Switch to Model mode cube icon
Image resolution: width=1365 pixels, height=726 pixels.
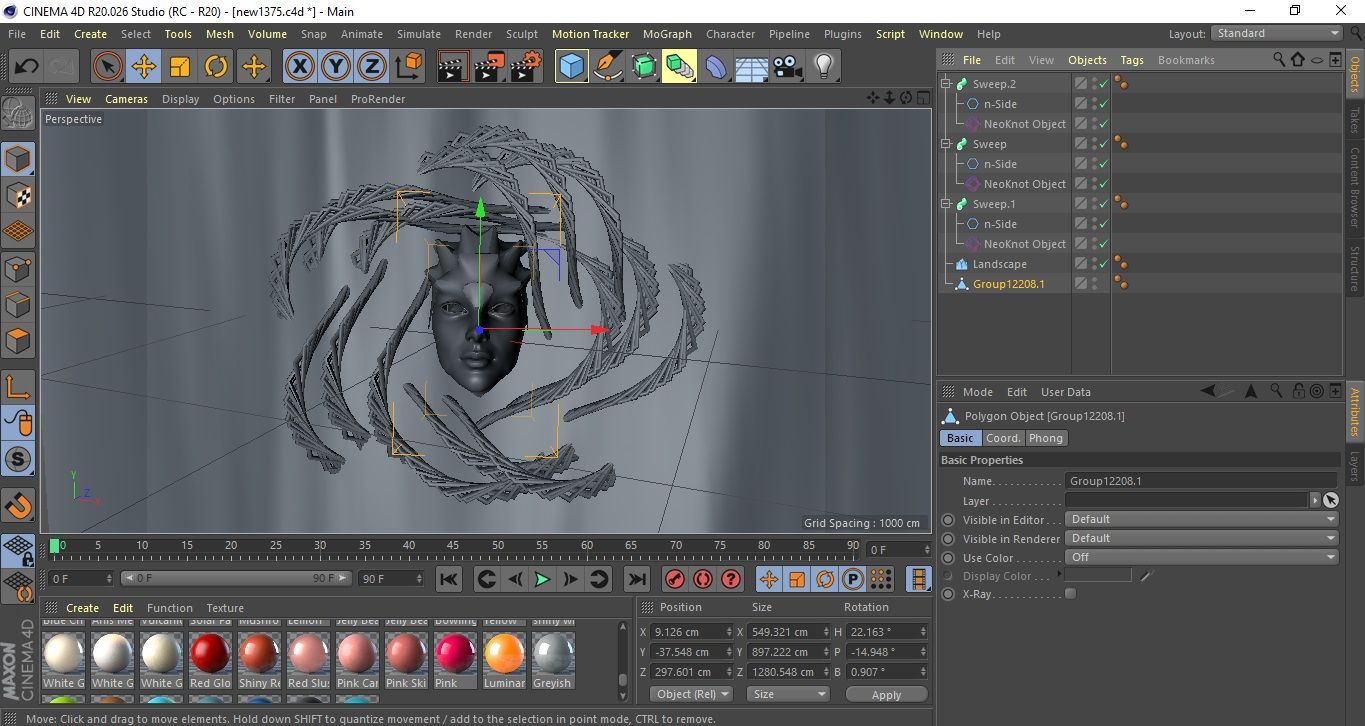click(x=18, y=159)
